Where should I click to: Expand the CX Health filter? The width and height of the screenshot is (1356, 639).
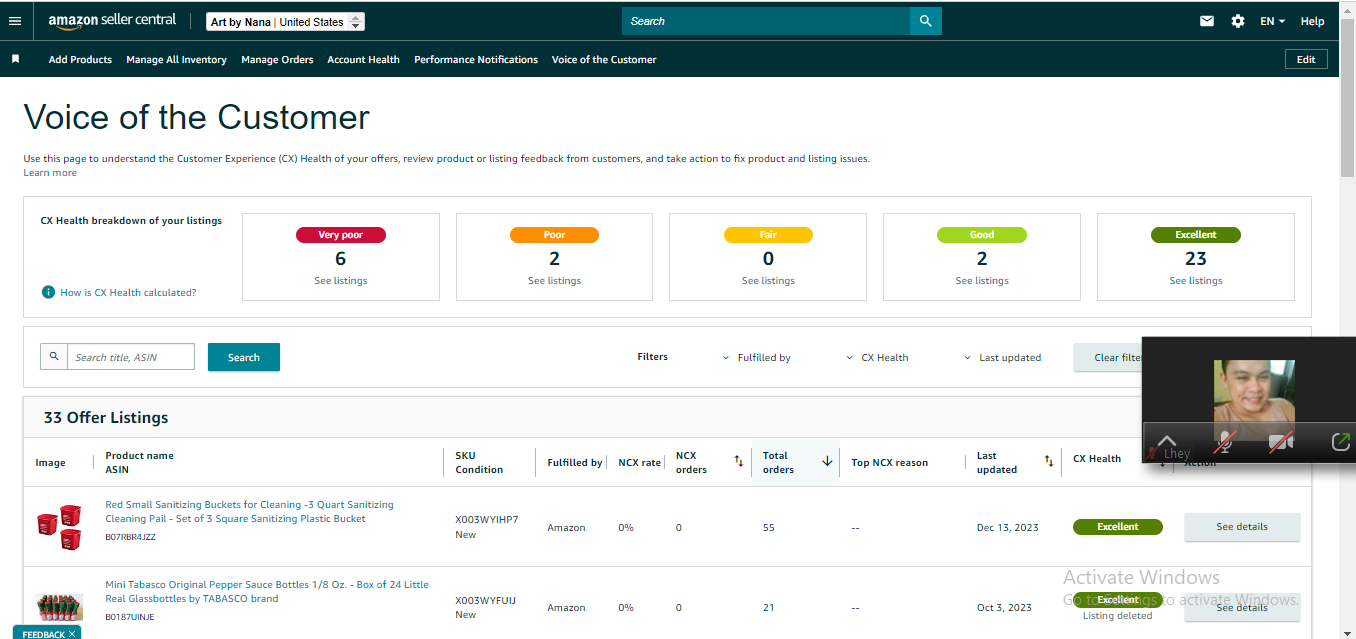click(877, 357)
